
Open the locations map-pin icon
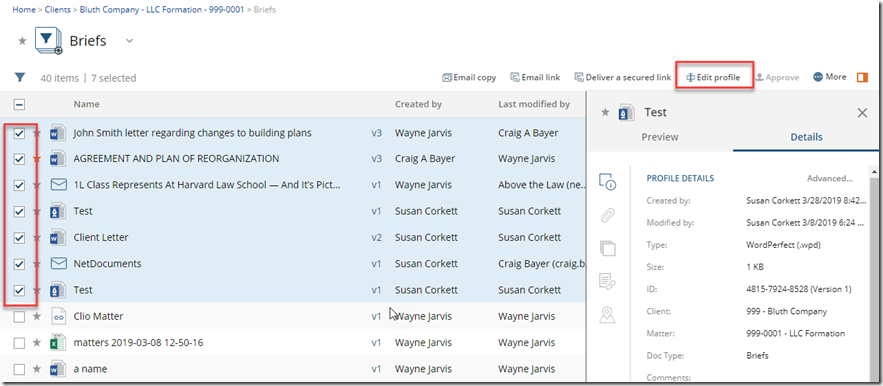[607, 314]
